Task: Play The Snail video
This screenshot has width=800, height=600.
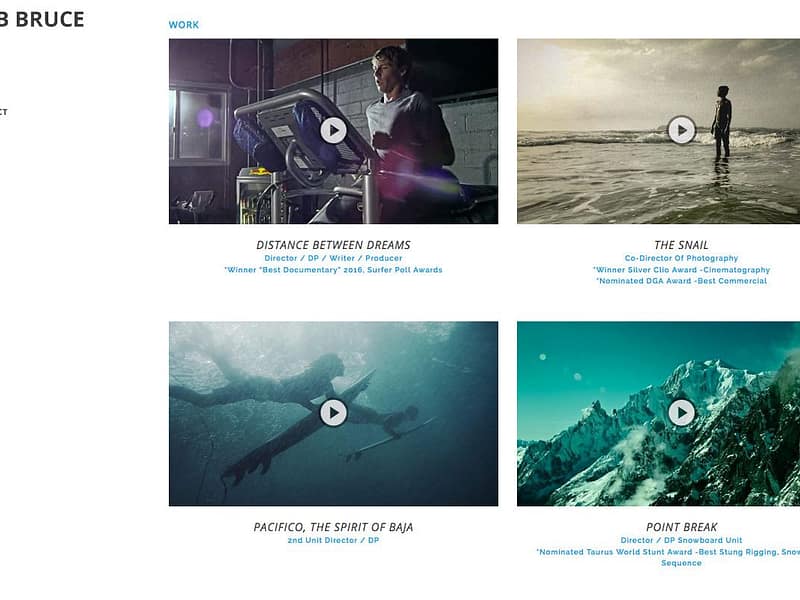Action: click(x=682, y=130)
